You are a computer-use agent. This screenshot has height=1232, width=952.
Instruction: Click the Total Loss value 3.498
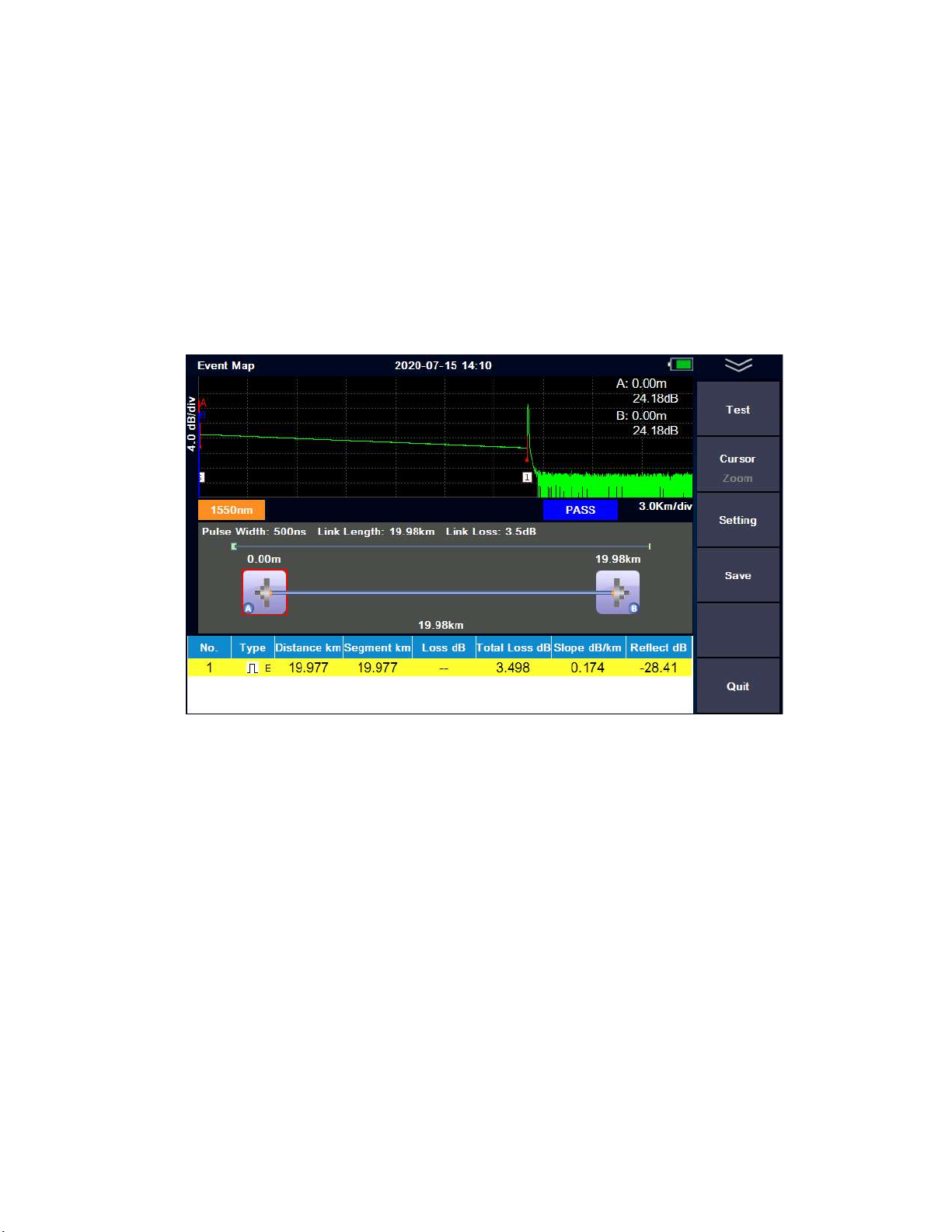(x=513, y=668)
